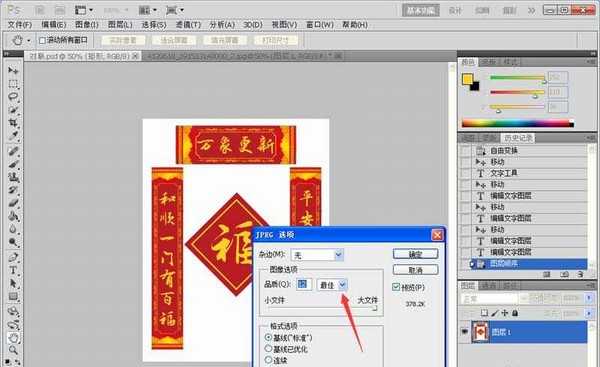Select the Path Selection tool
The width and height of the screenshot is (600, 367).
(13, 284)
